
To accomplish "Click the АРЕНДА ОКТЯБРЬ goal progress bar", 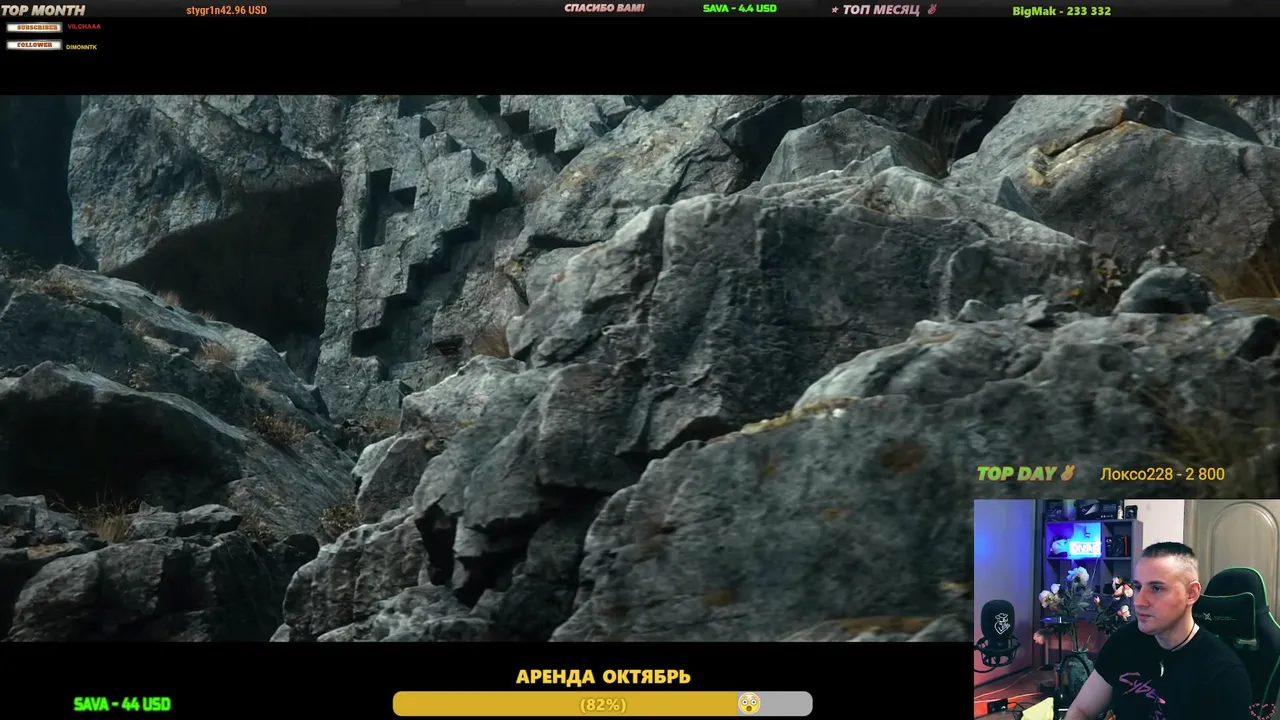I will [602, 704].
